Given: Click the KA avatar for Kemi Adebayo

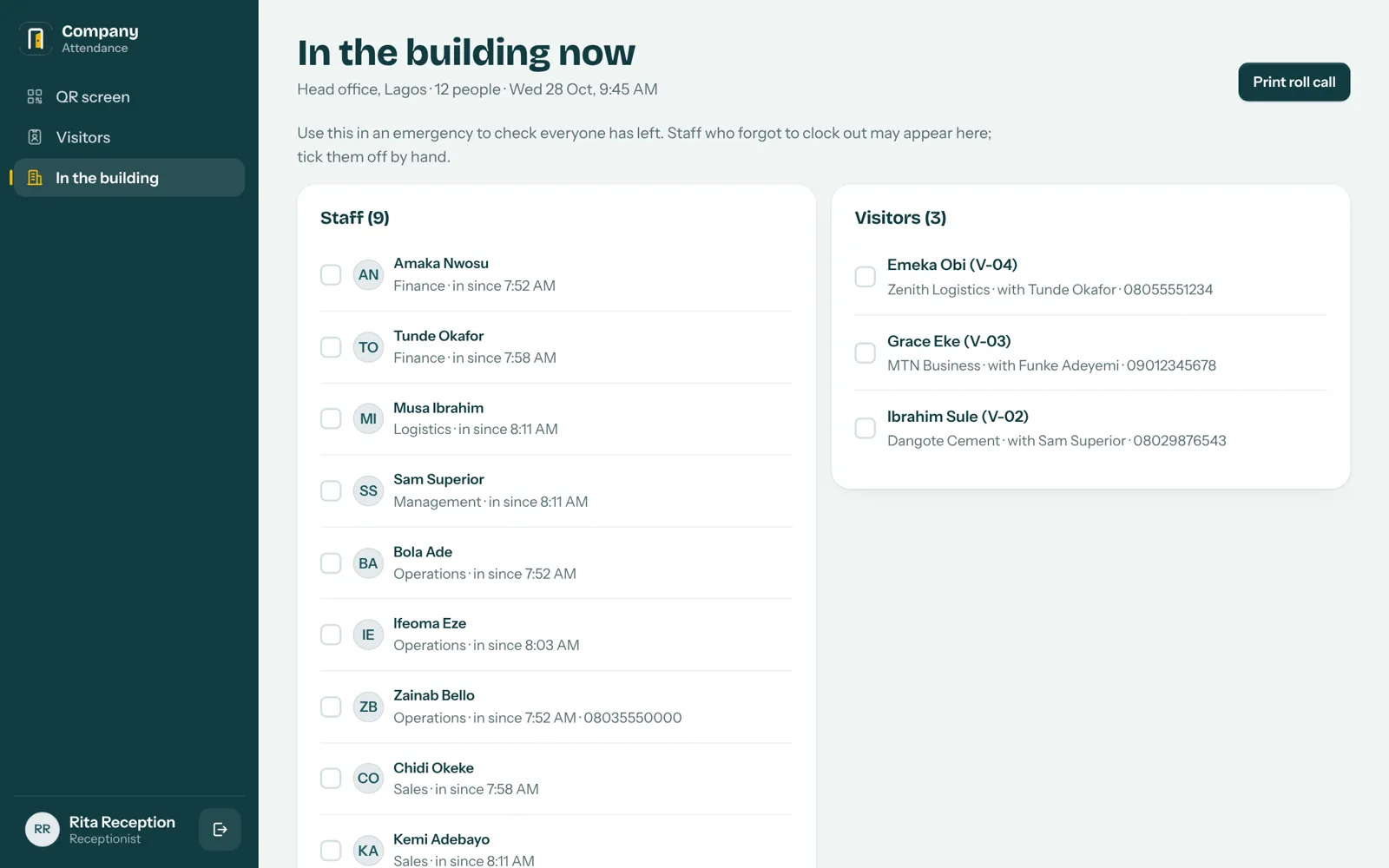Looking at the screenshot, I should pyautogui.click(x=368, y=851).
